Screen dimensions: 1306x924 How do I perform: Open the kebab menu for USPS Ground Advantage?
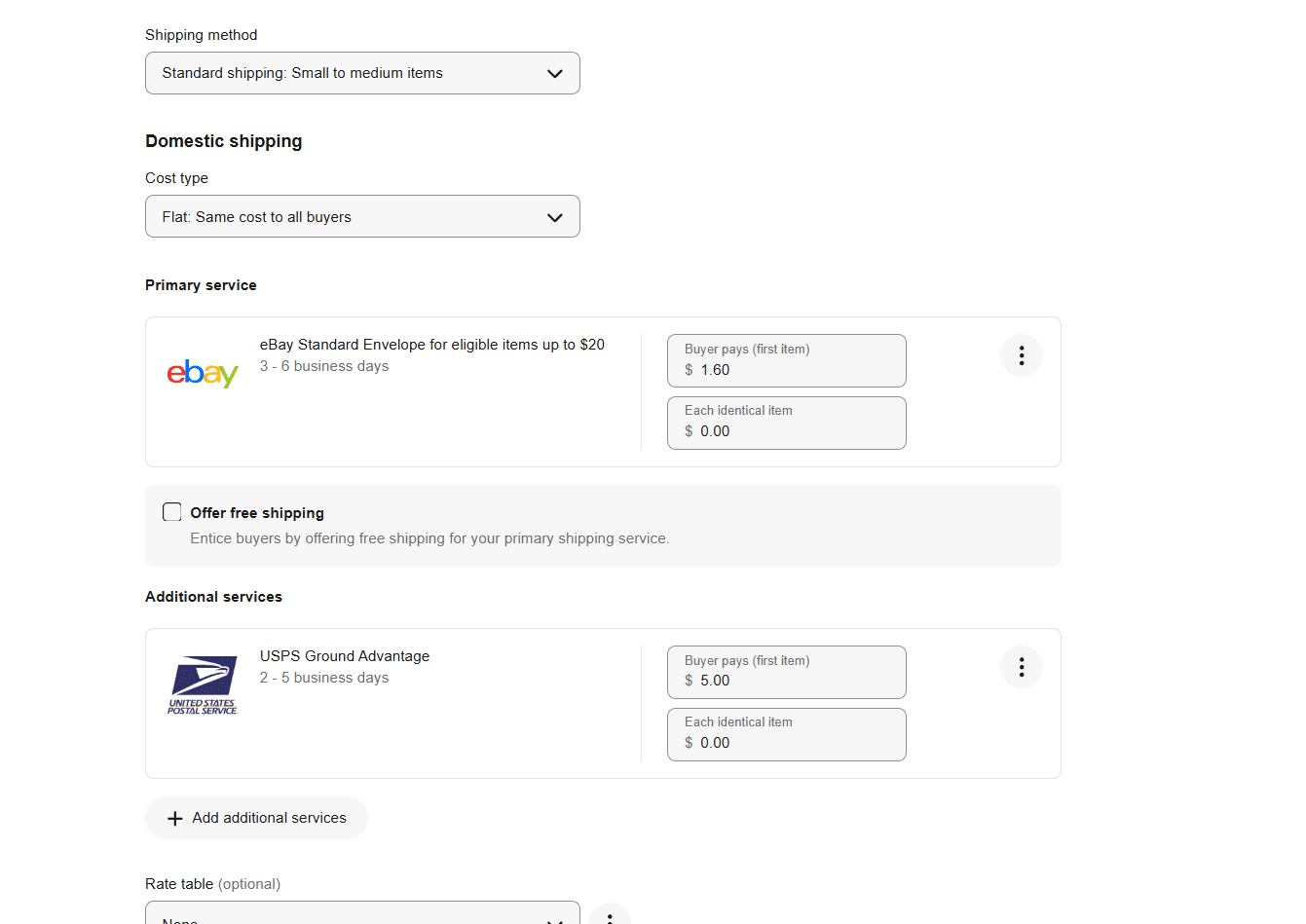(1021, 667)
